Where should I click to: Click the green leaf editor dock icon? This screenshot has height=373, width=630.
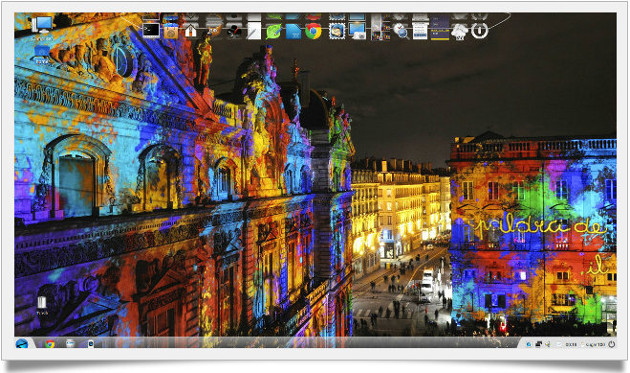(x=274, y=31)
